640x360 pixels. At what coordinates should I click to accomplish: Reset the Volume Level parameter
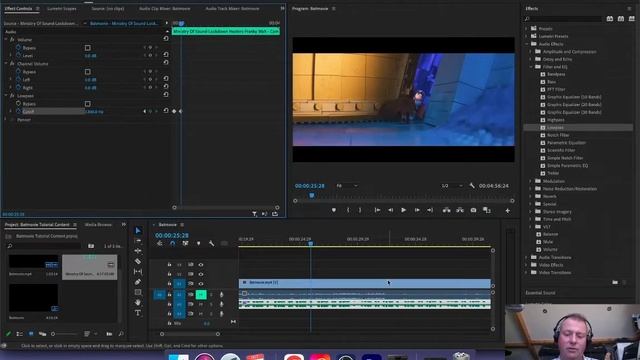pos(166,55)
